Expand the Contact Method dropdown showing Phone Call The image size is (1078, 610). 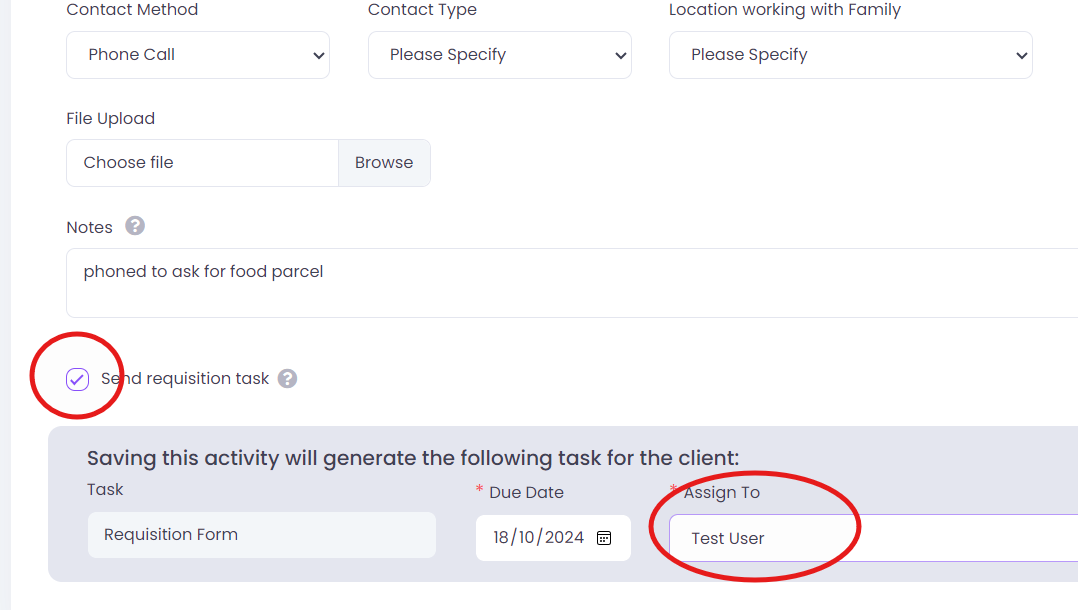(x=198, y=55)
